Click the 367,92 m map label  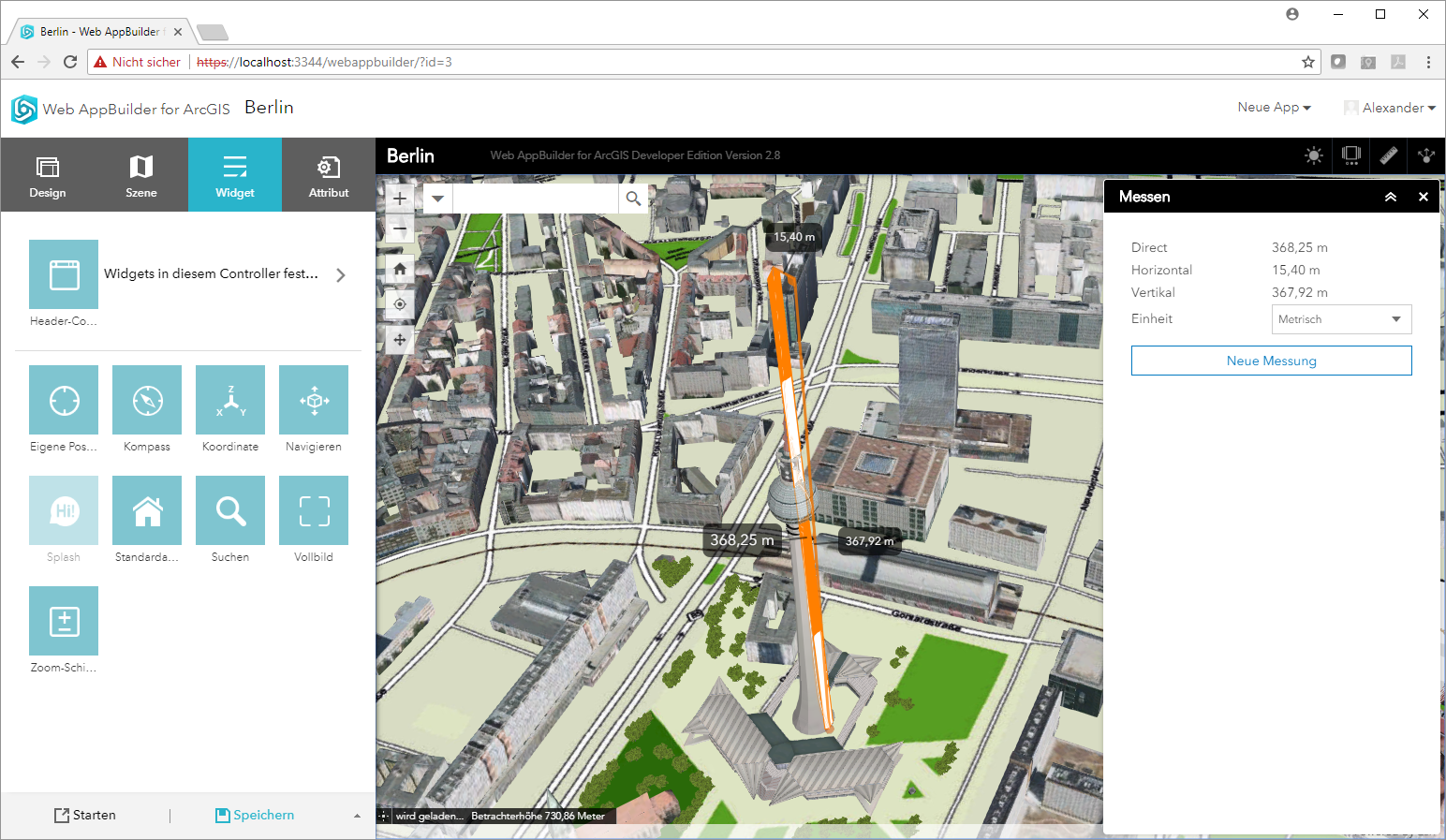tap(869, 541)
